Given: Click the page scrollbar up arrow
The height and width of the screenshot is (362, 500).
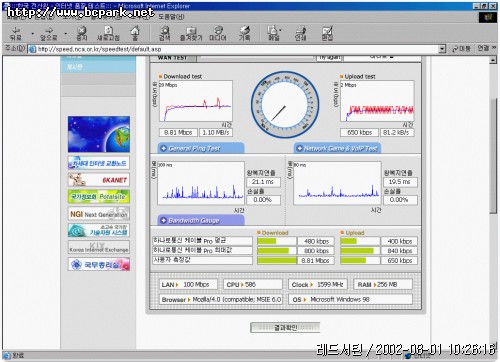Looking at the screenshot, I should point(493,60).
